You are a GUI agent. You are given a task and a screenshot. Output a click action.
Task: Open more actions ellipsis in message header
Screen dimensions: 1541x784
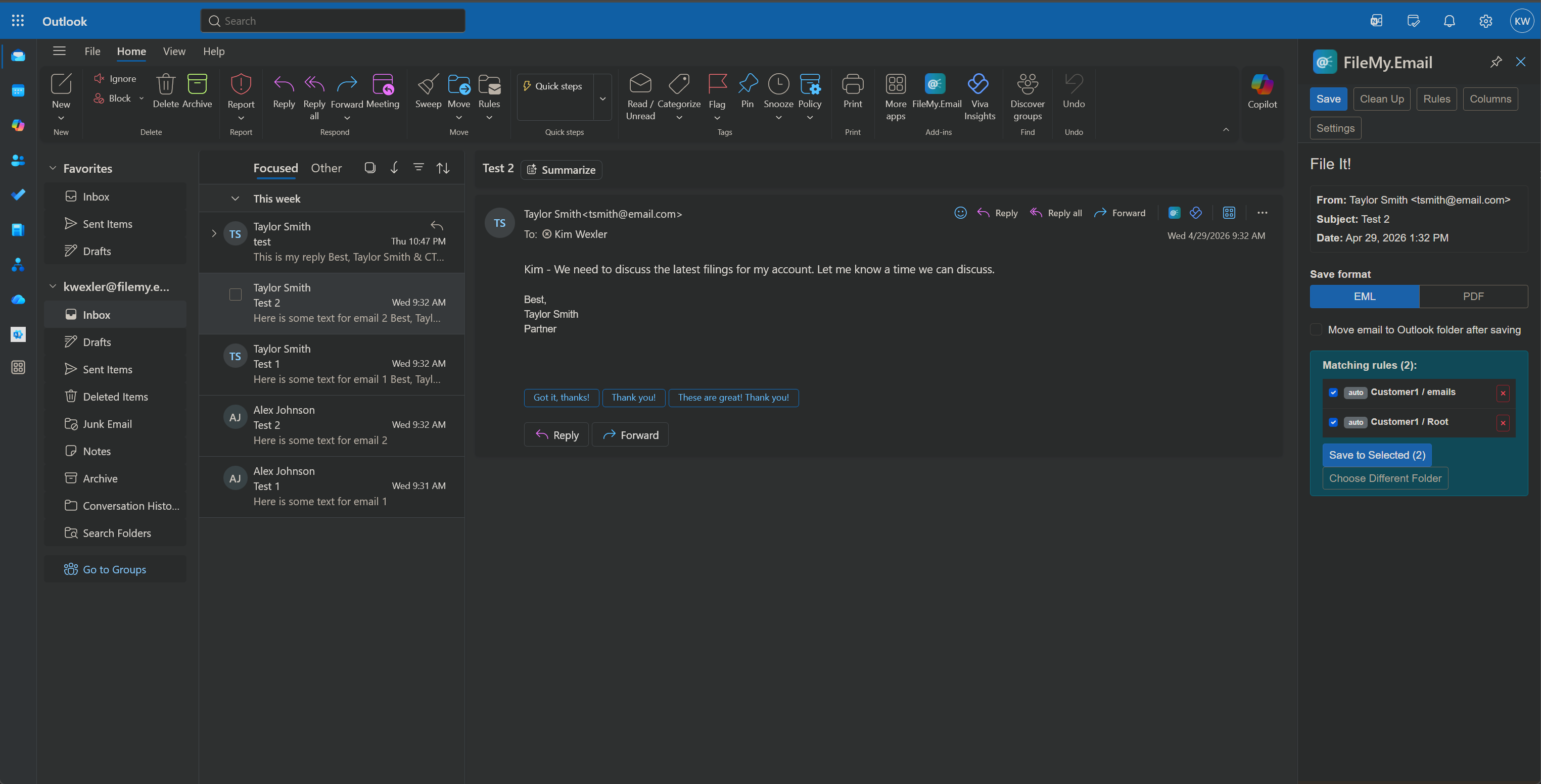1262,213
